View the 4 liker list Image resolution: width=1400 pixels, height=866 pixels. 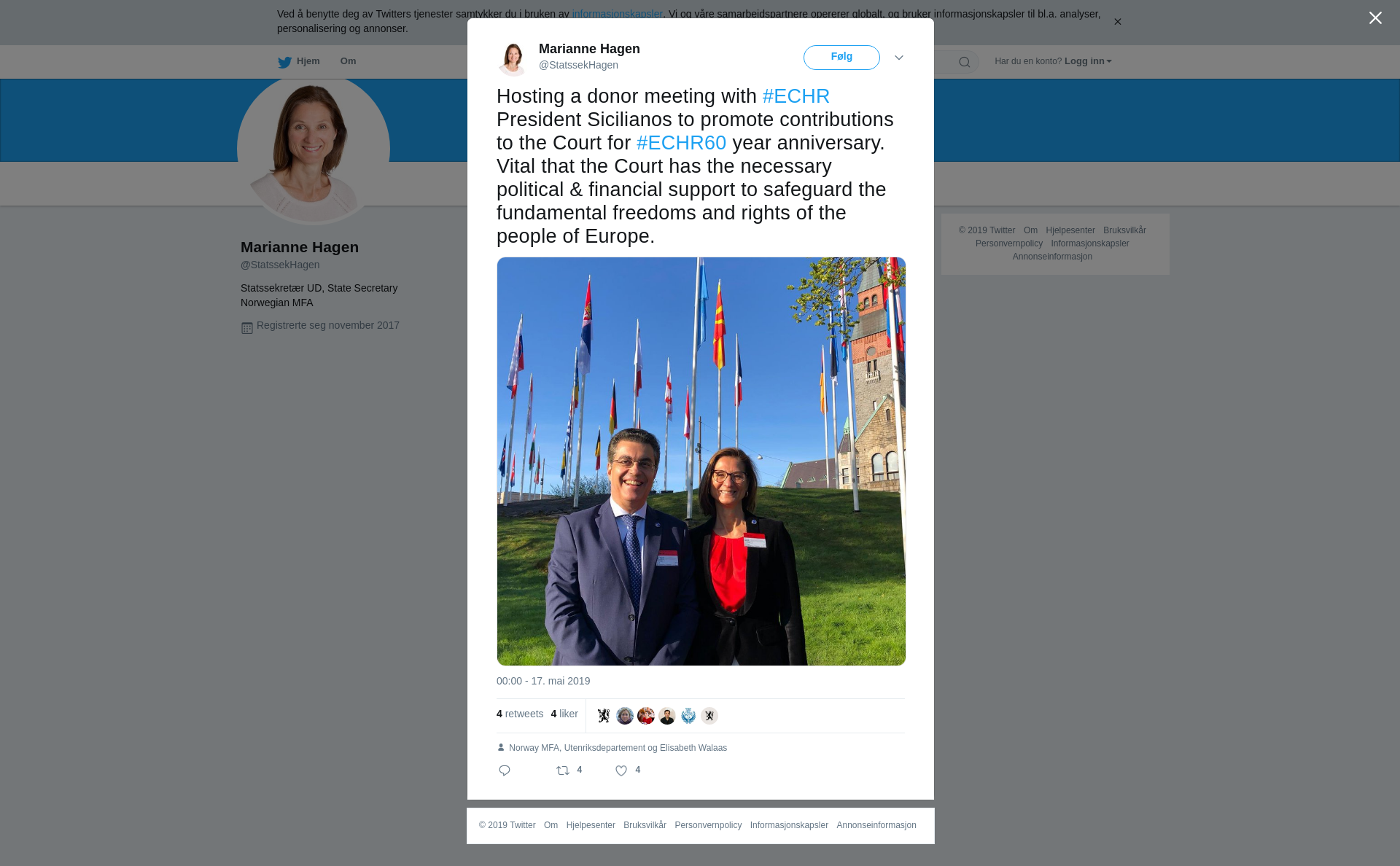coord(564,714)
